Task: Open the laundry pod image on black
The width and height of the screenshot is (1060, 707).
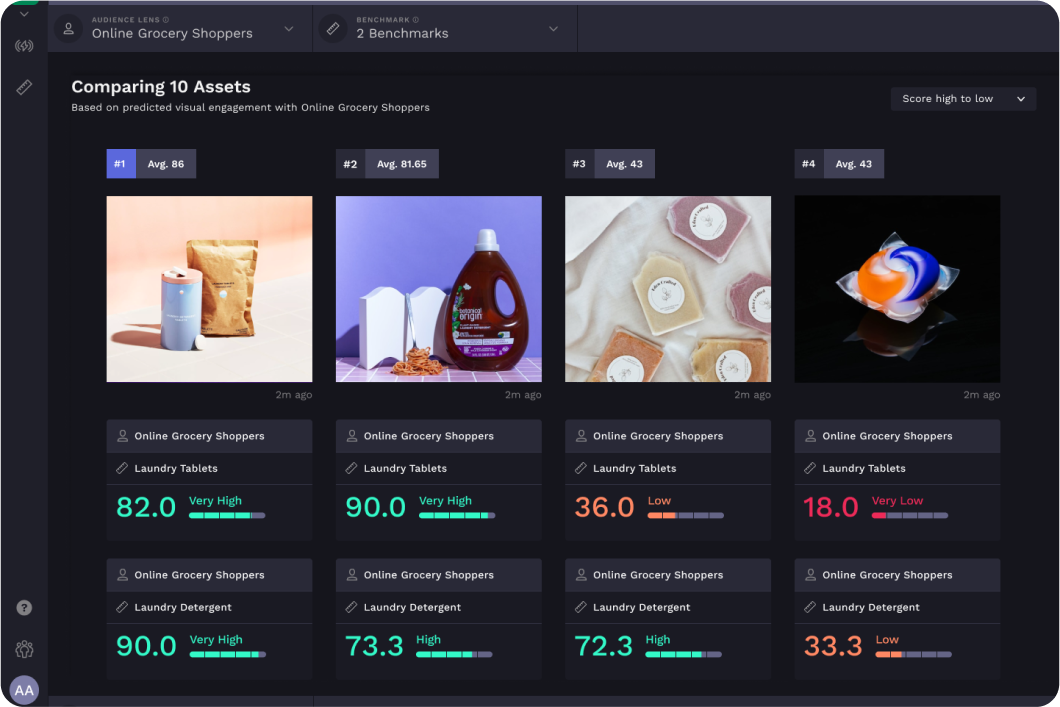Action: (x=897, y=289)
